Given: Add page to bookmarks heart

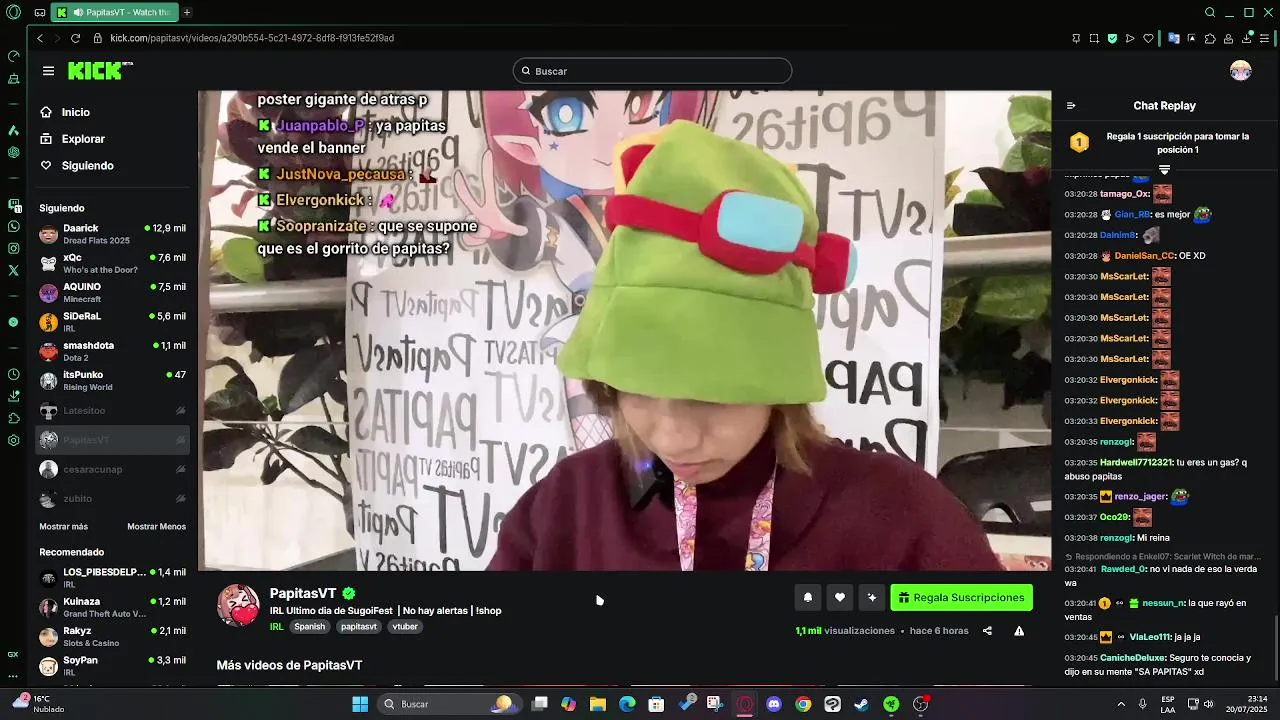Looking at the screenshot, I should [1148, 38].
